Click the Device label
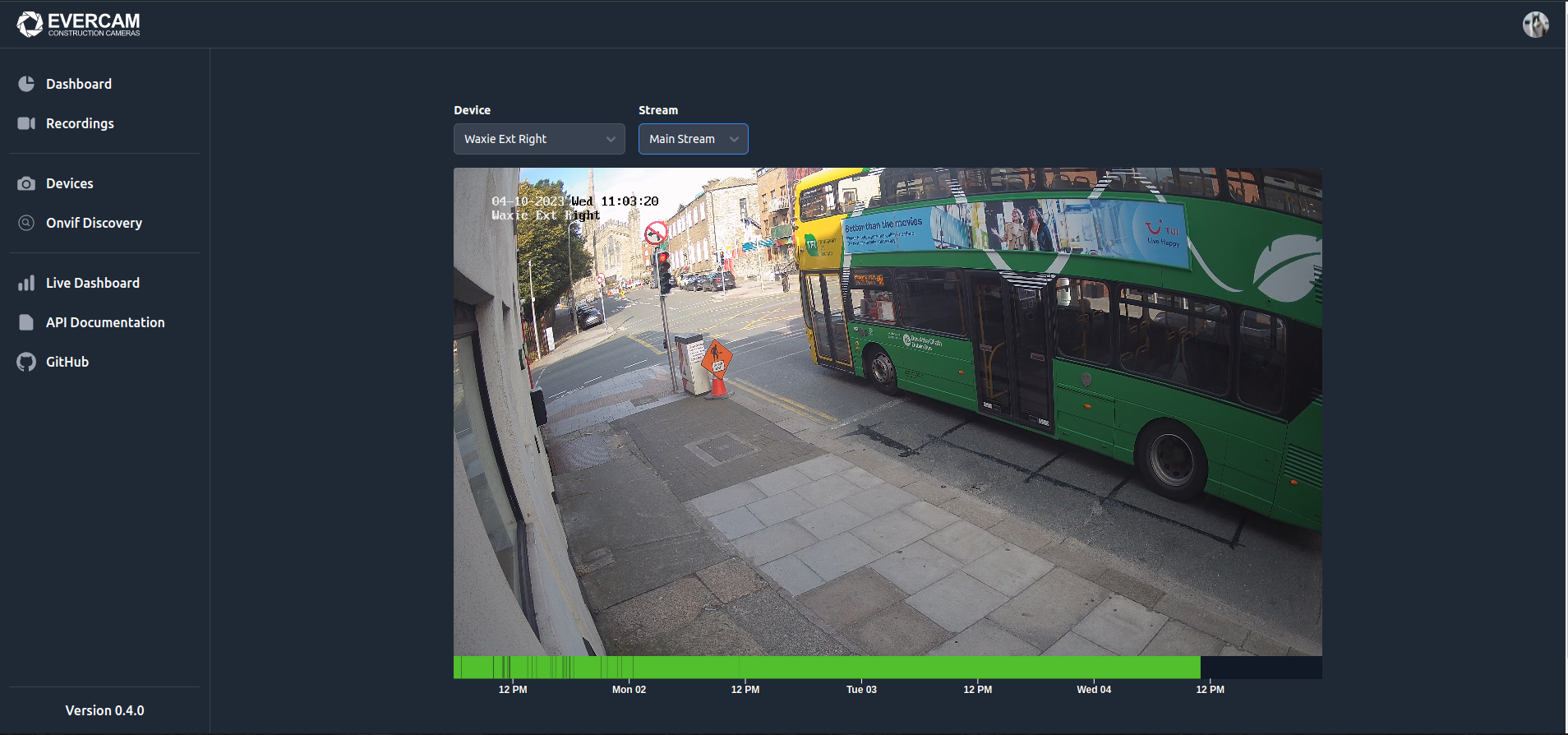Screen dimensions: 1568x735 coord(472,110)
